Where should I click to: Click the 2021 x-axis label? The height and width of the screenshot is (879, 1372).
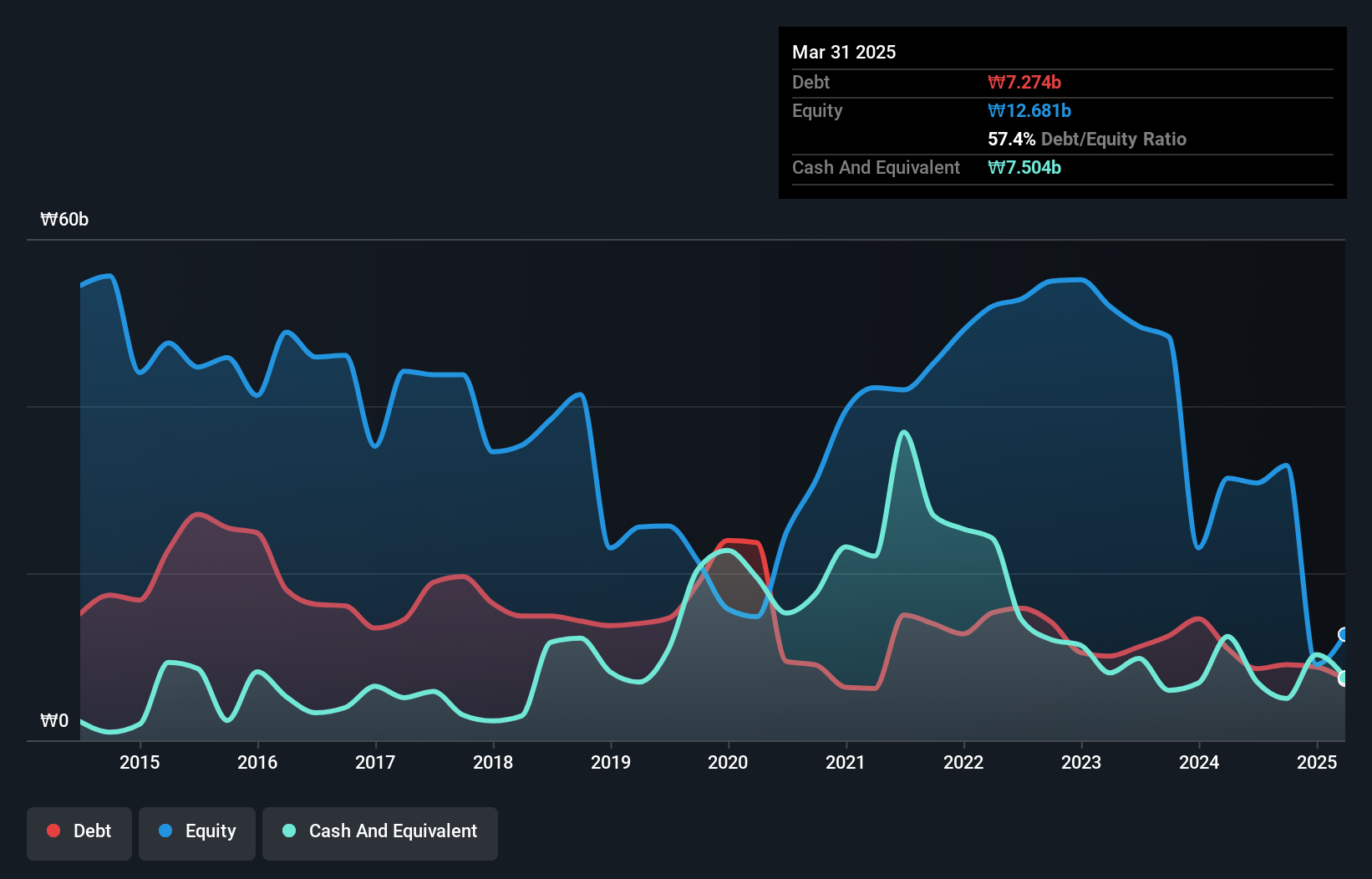[846, 762]
